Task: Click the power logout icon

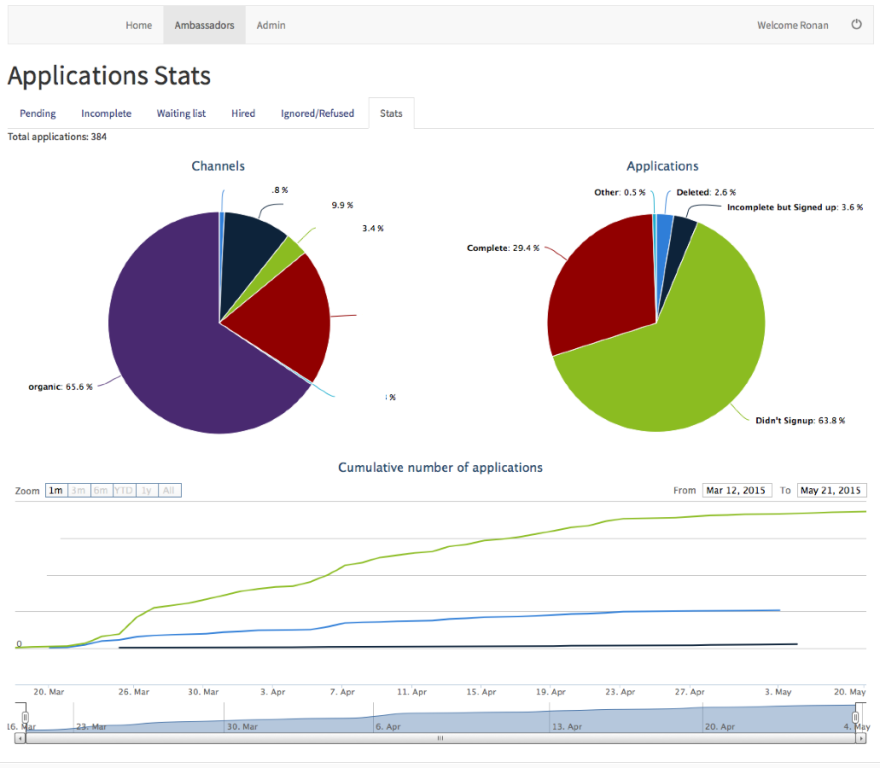Action: tap(856, 24)
